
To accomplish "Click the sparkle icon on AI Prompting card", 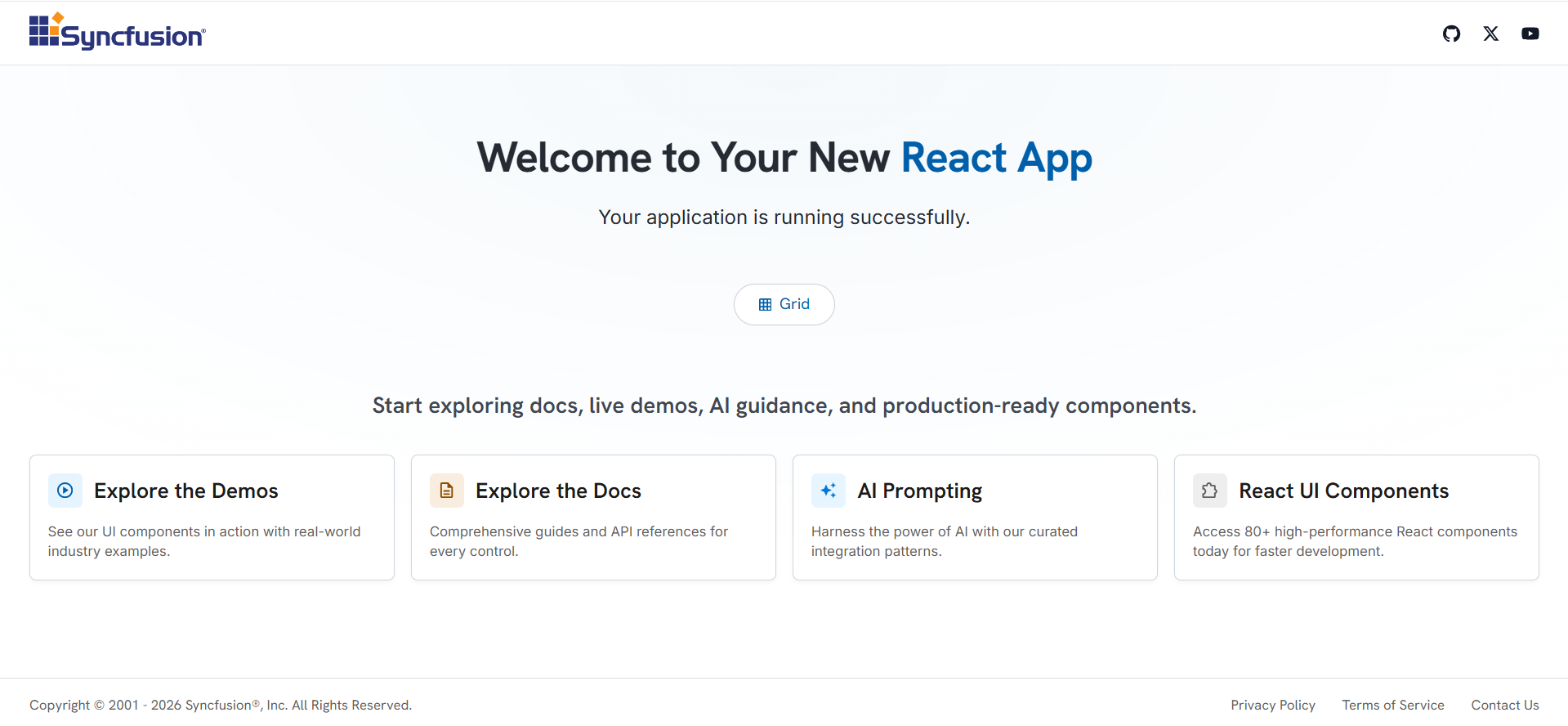I will pyautogui.click(x=829, y=491).
